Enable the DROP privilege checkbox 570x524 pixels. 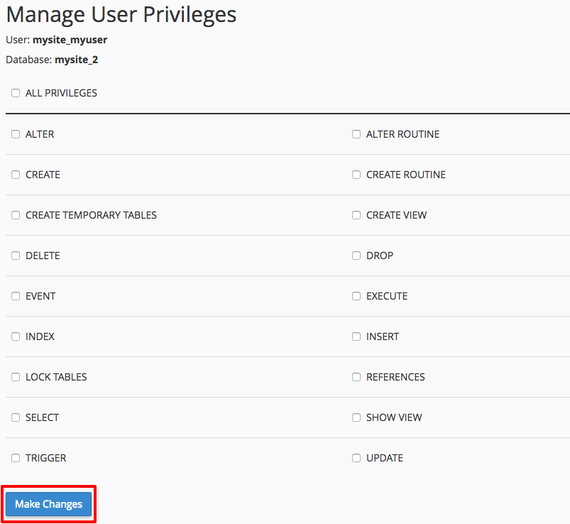click(x=356, y=255)
